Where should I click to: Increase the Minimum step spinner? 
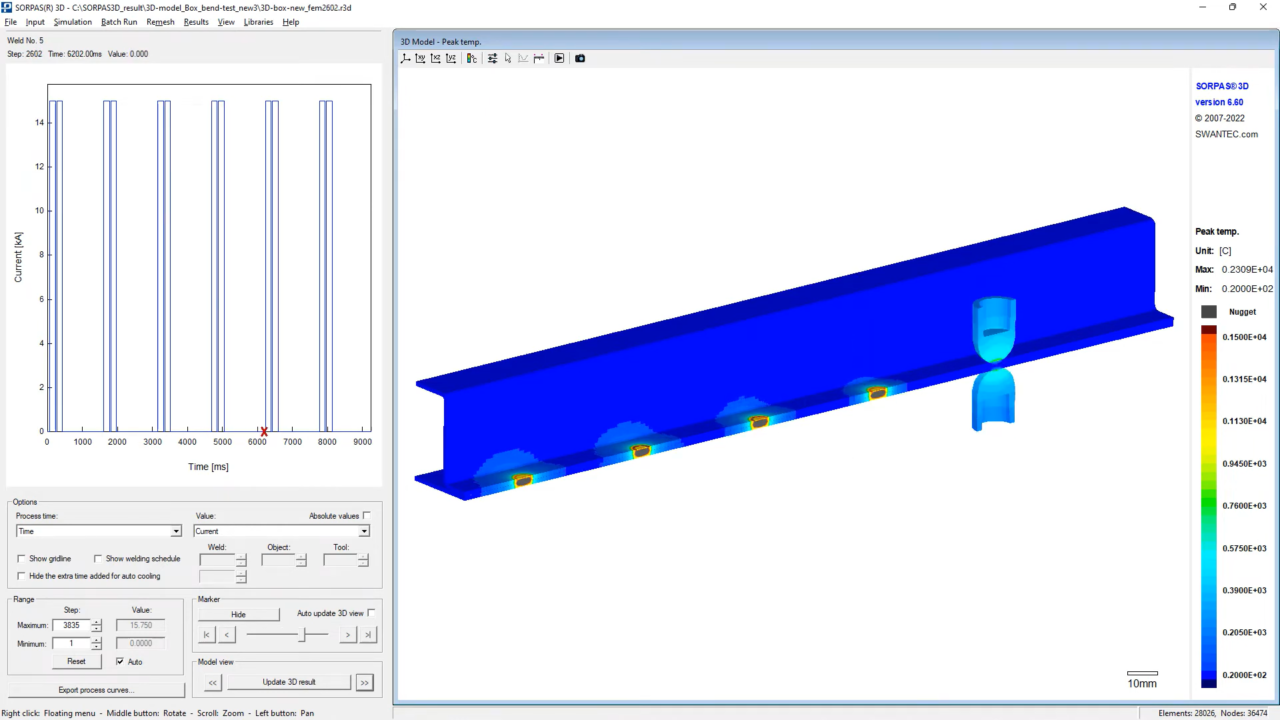(x=96, y=640)
